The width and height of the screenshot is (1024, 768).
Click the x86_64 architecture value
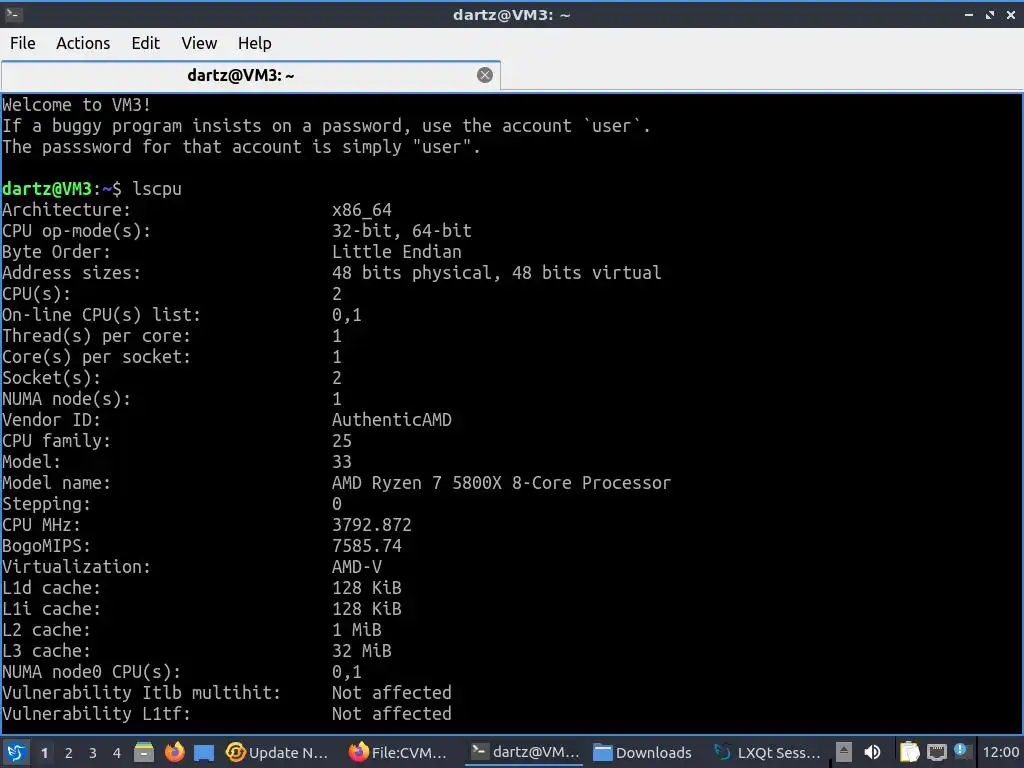pyautogui.click(x=362, y=210)
